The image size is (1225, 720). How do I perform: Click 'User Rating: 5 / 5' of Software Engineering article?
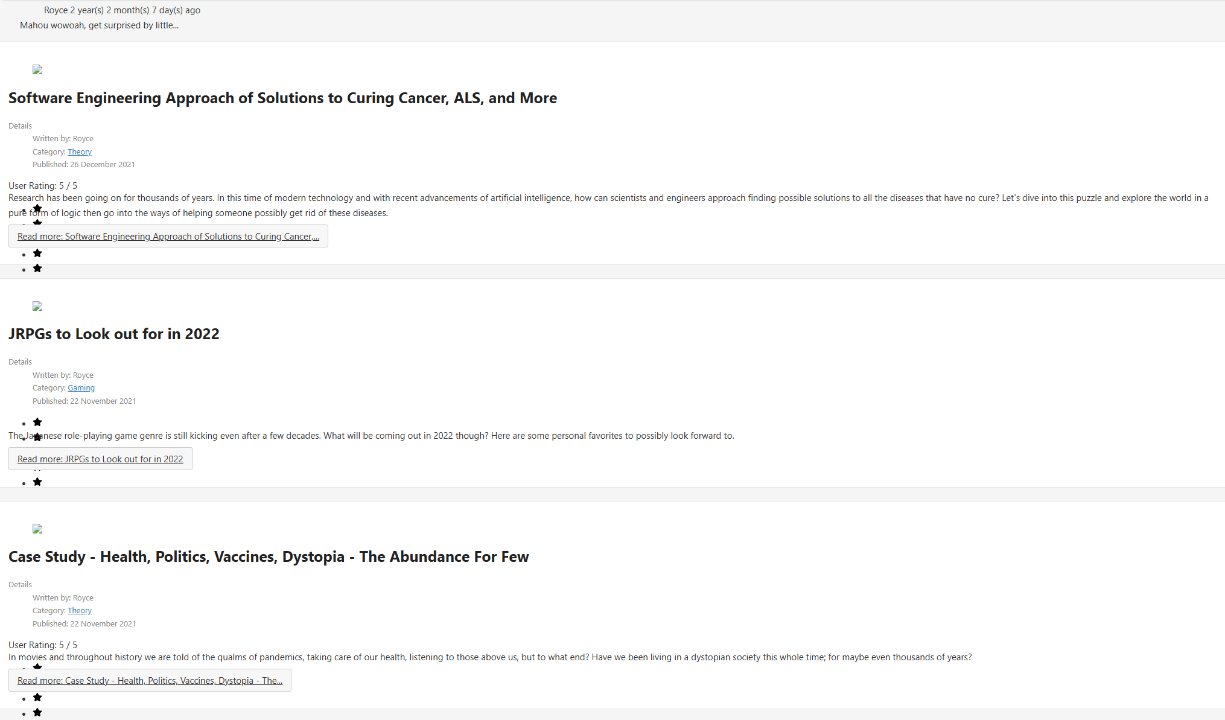tap(43, 186)
